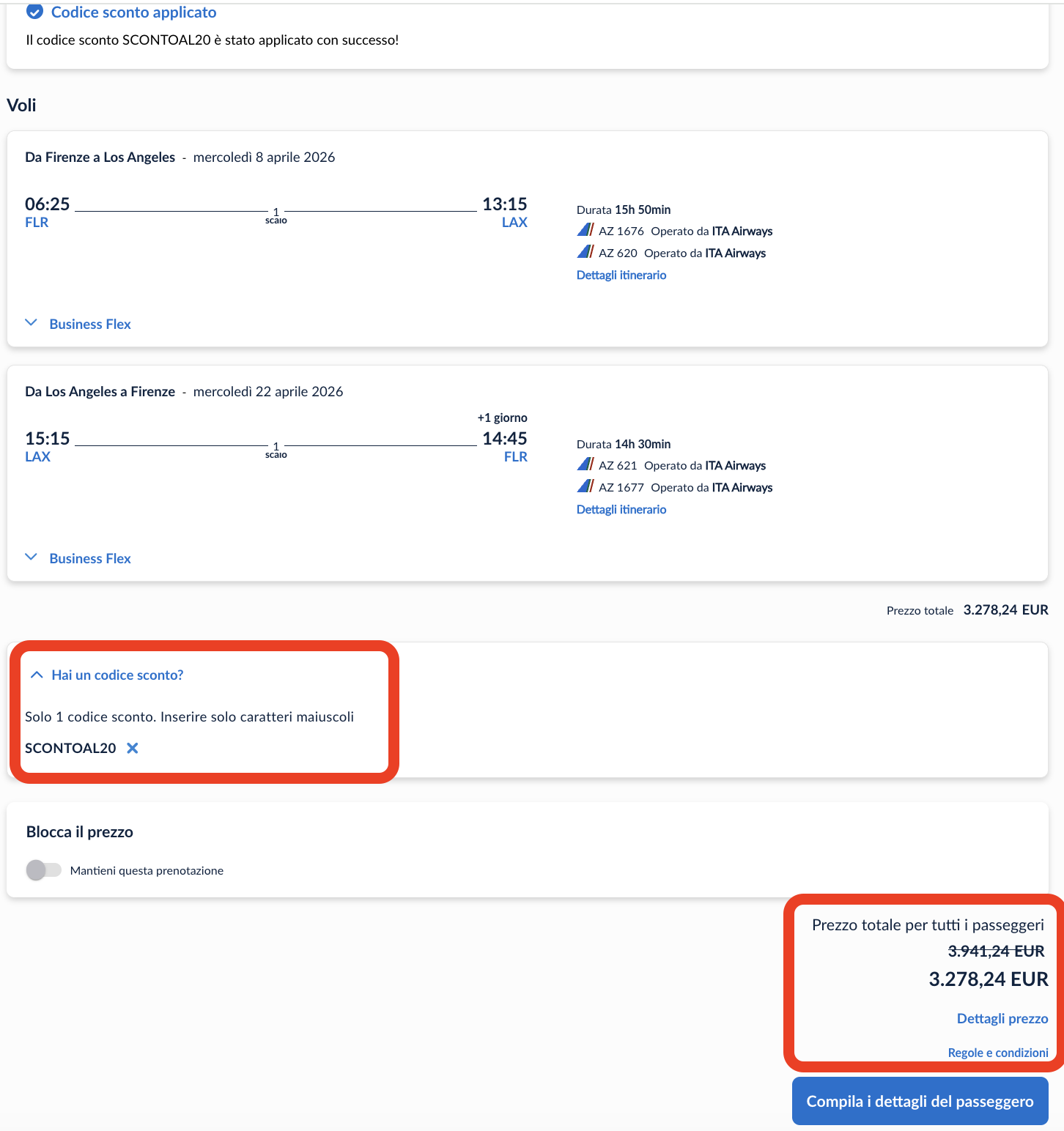Expand Business Flex for the Los Angeles–Firenze flight
Viewport: 1064px width, 1131px height.
32,557
